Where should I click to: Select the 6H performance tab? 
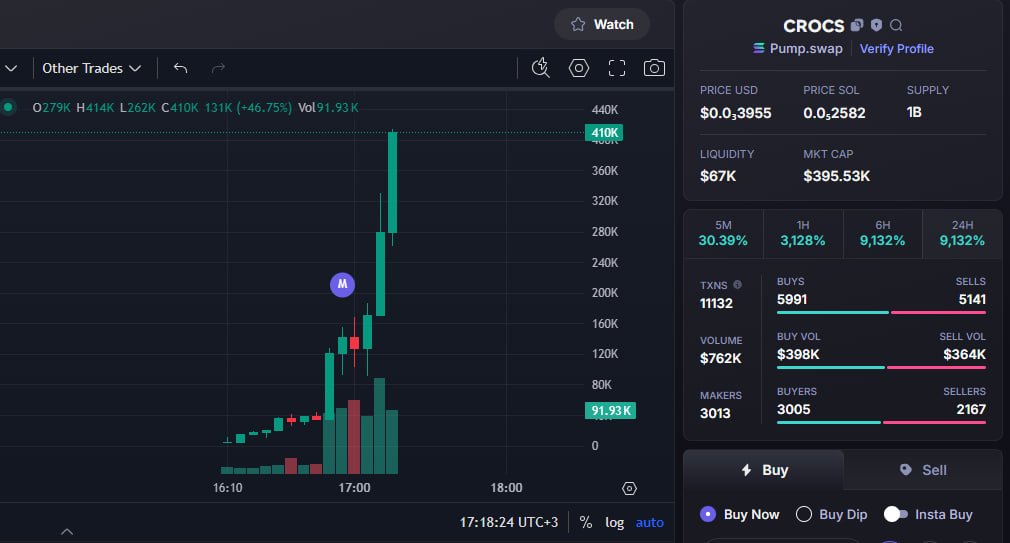pyautogui.click(x=882, y=233)
